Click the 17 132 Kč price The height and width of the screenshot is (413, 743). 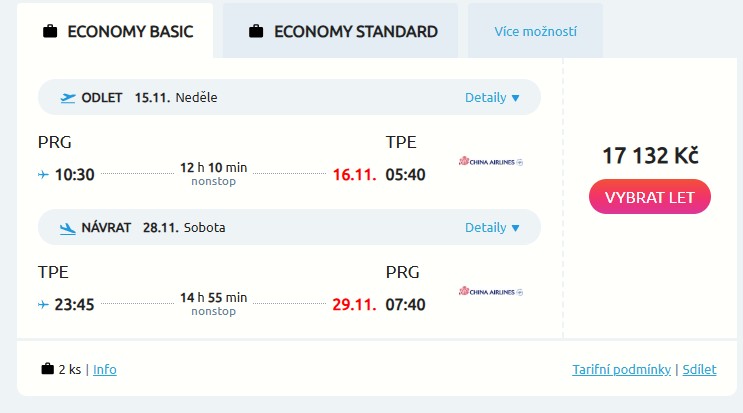click(650, 155)
